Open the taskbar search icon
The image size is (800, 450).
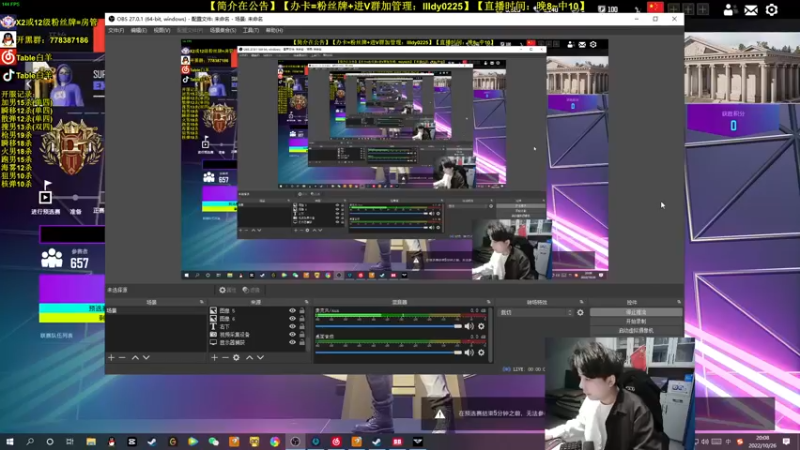tap(30, 442)
